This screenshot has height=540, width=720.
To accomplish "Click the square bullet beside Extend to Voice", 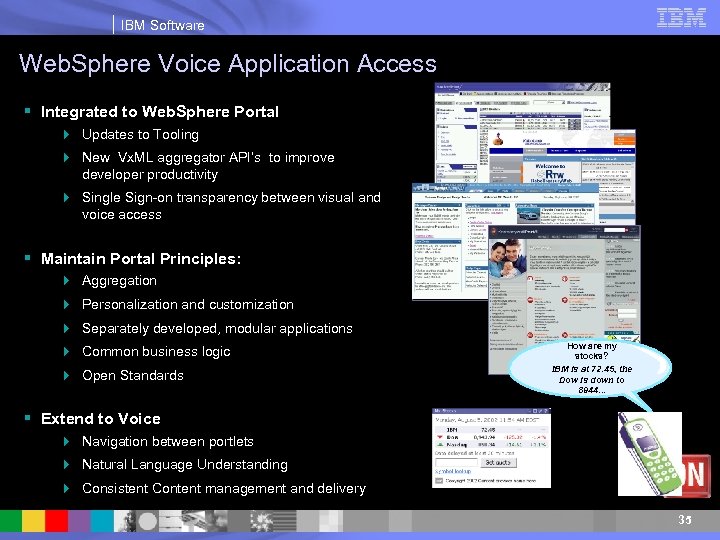I will point(28,418).
